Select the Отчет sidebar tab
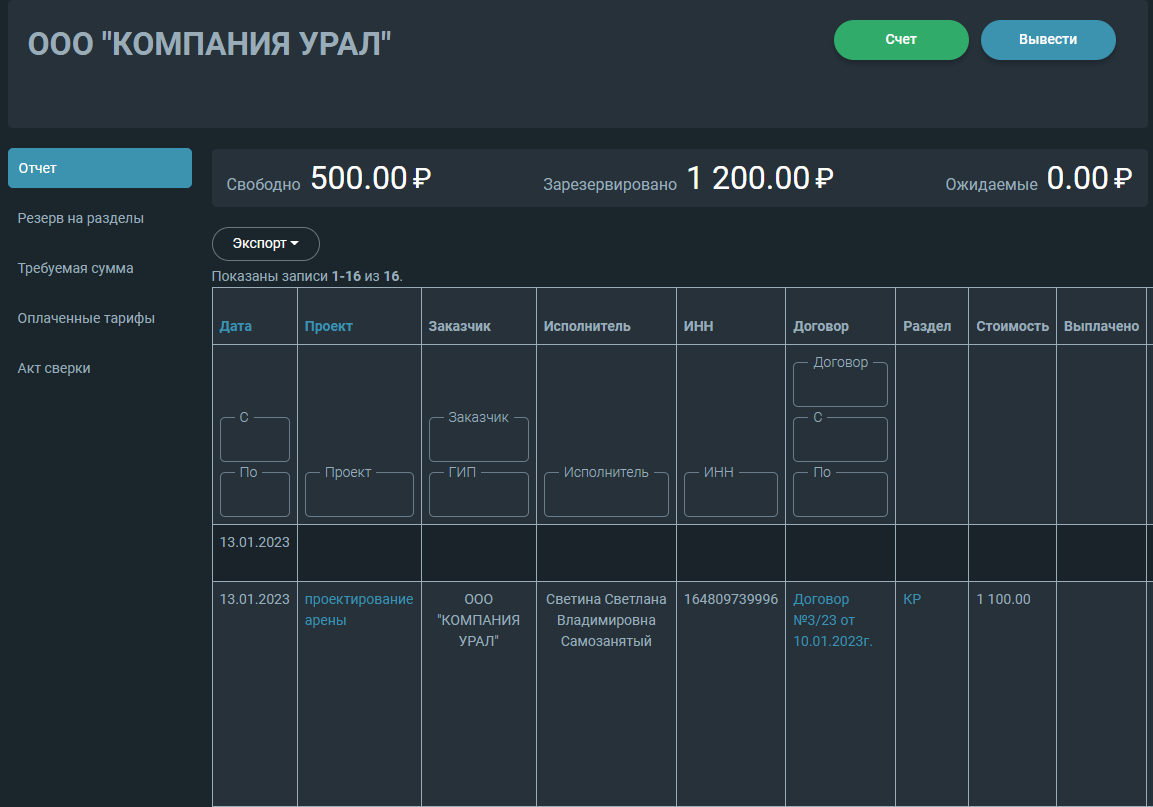This screenshot has height=807, width=1153. click(100, 168)
